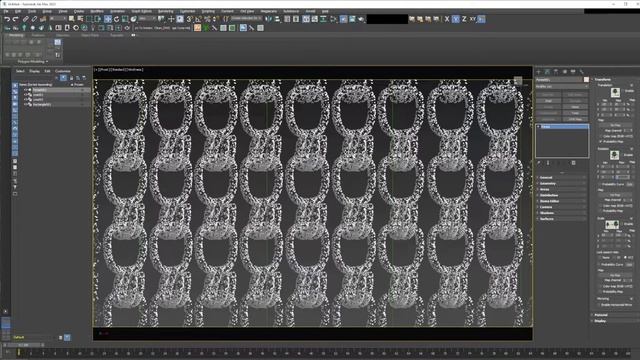Activate the Select and Rotate tool

pos(116,19)
